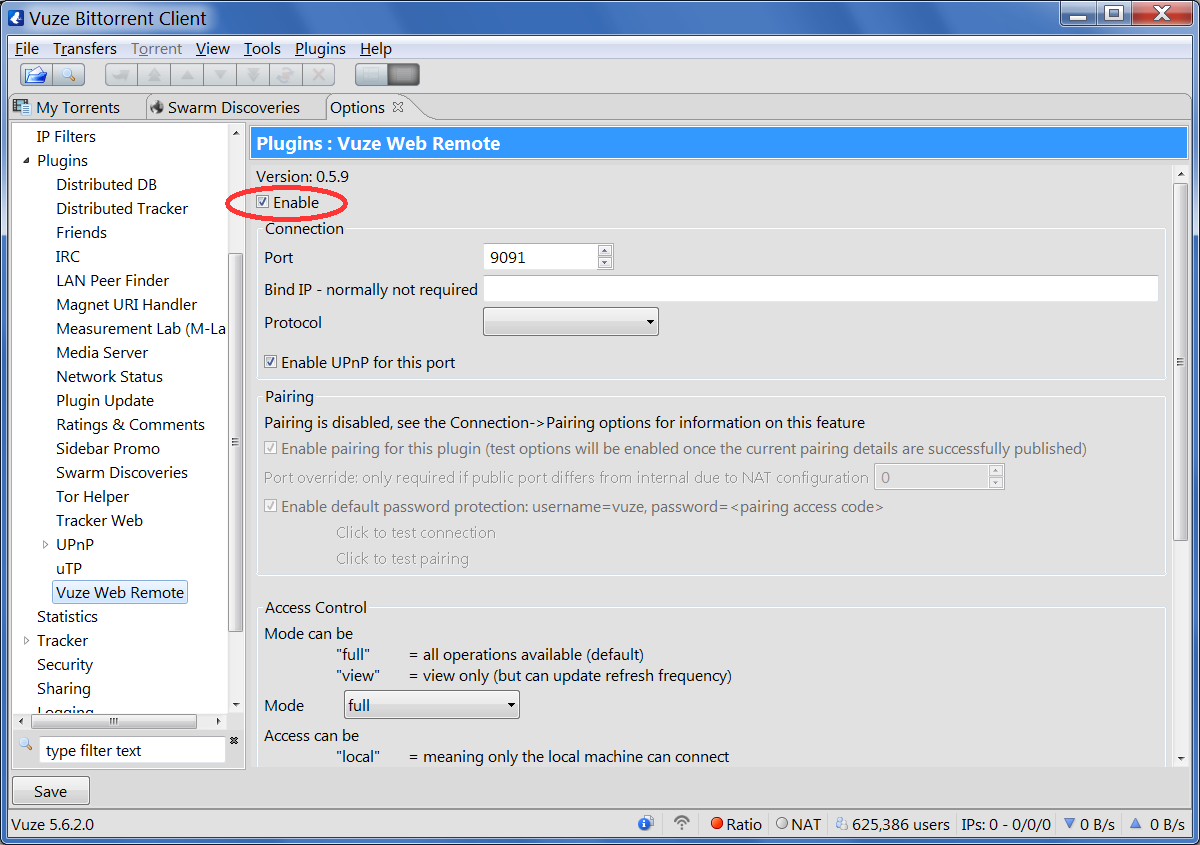Select Media Server in the plugins tree
This screenshot has width=1200, height=845.
(102, 352)
